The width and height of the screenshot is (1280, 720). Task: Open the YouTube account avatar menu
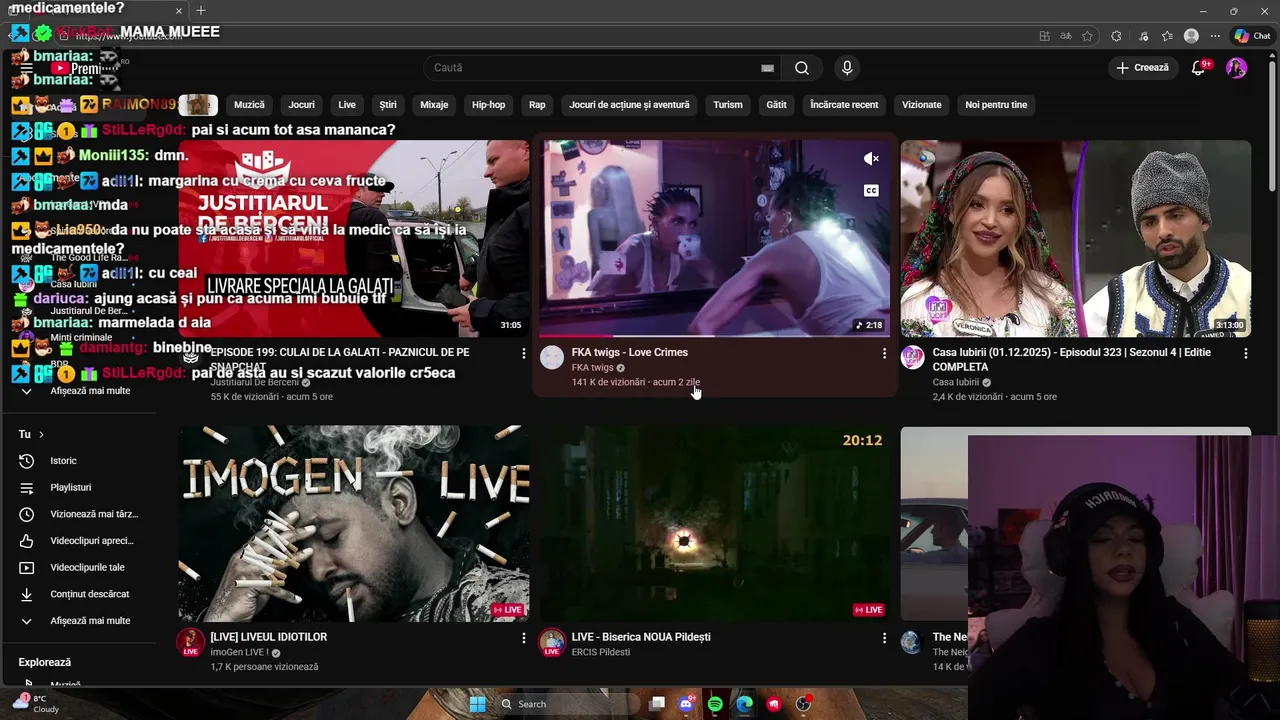pos(1237,68)
